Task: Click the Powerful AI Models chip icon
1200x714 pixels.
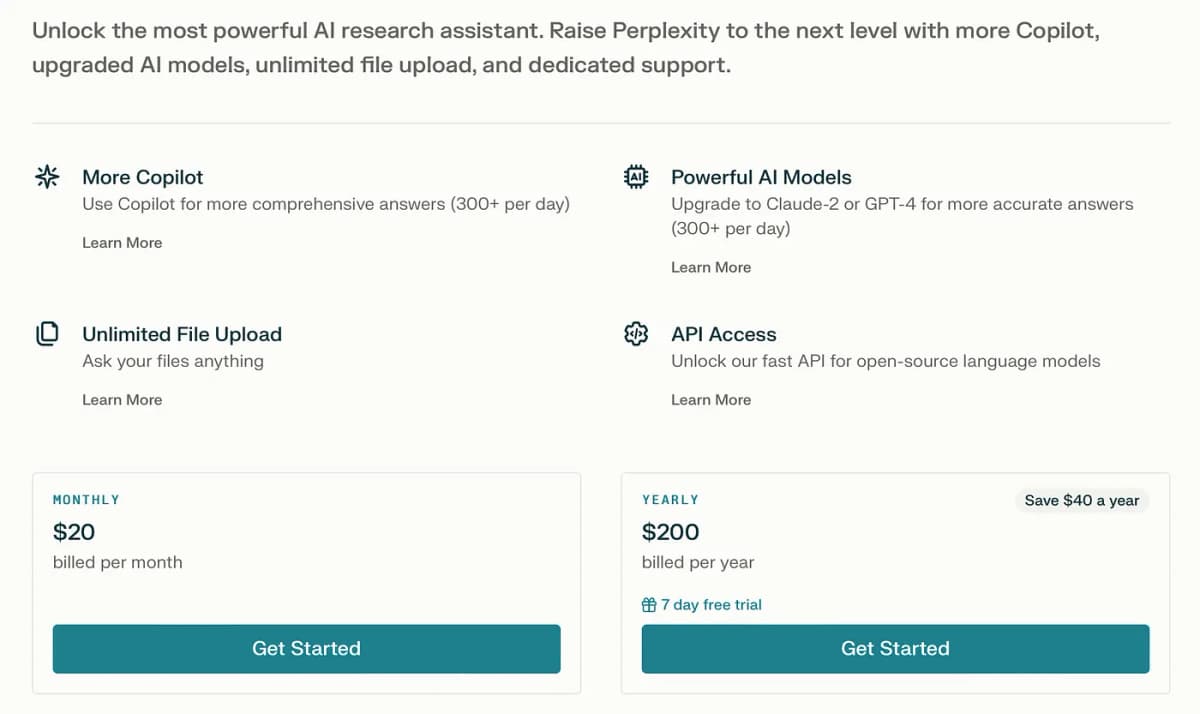Action: click(x=636, y=178)
